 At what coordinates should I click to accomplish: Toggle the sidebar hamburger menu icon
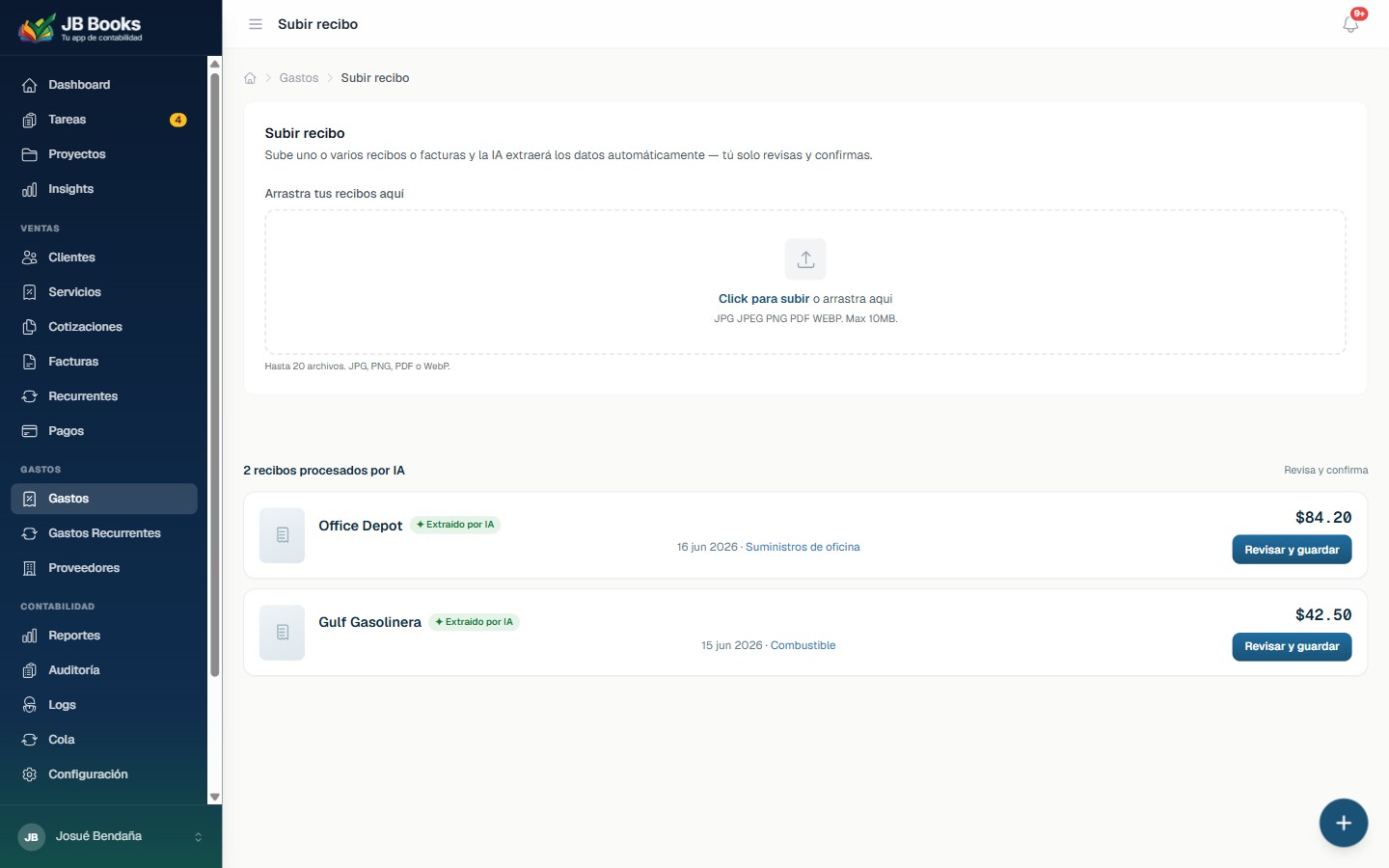point(256,24)
